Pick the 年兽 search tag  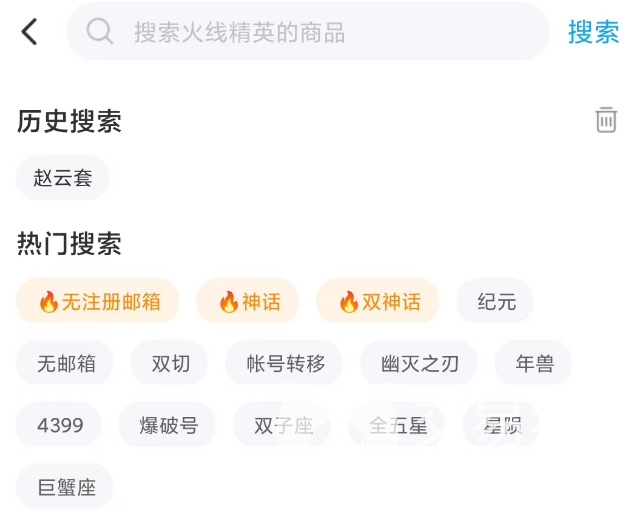click(534, 364)
